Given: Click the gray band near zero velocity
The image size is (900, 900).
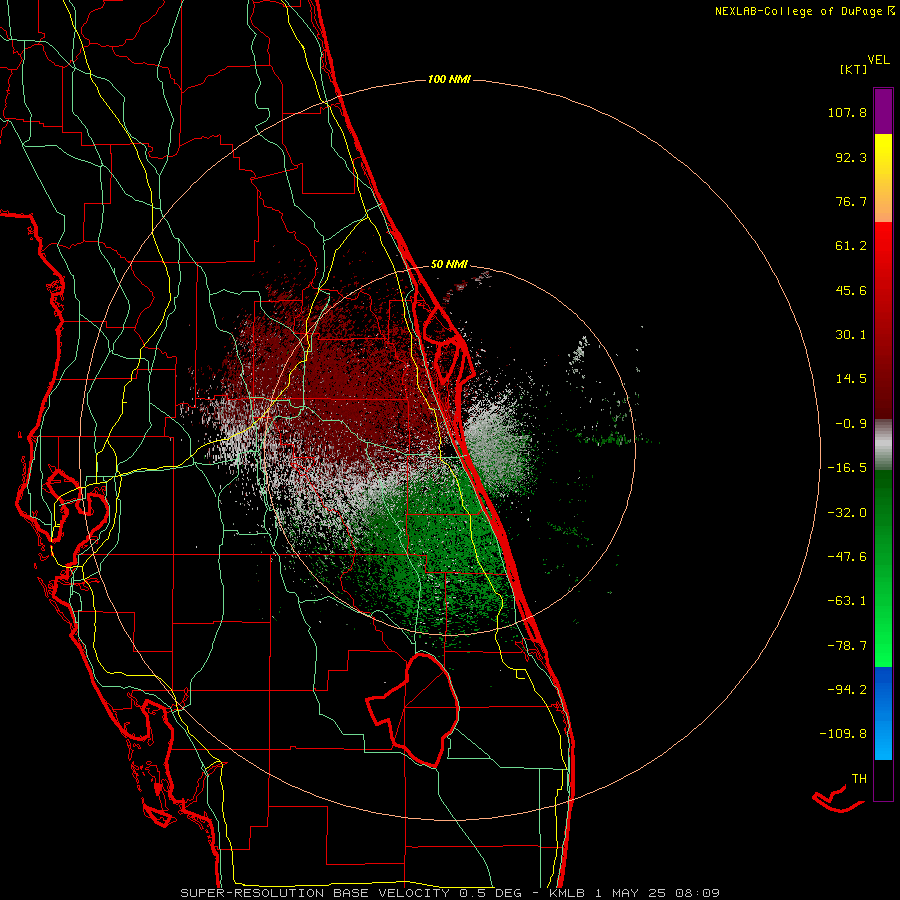Looking at the screenshot, I should (x=883, y=445).
